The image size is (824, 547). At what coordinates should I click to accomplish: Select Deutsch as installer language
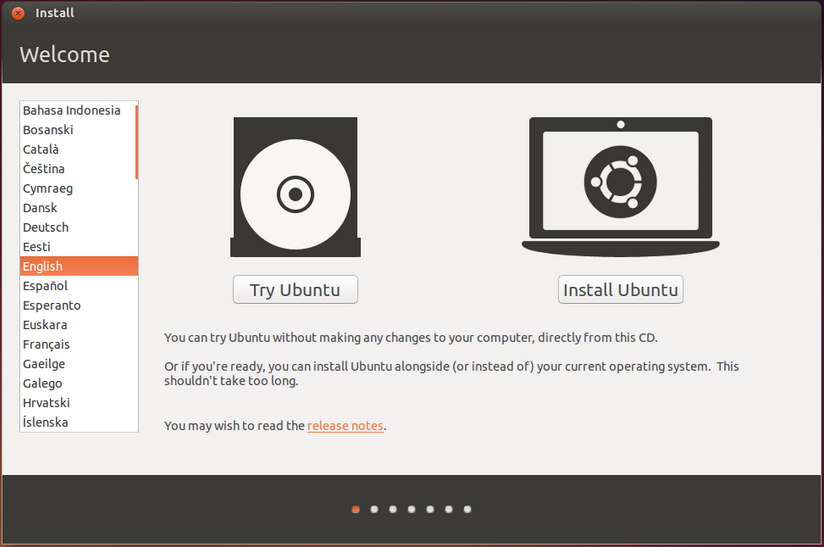pyautogui.click(x=78, y=227)
